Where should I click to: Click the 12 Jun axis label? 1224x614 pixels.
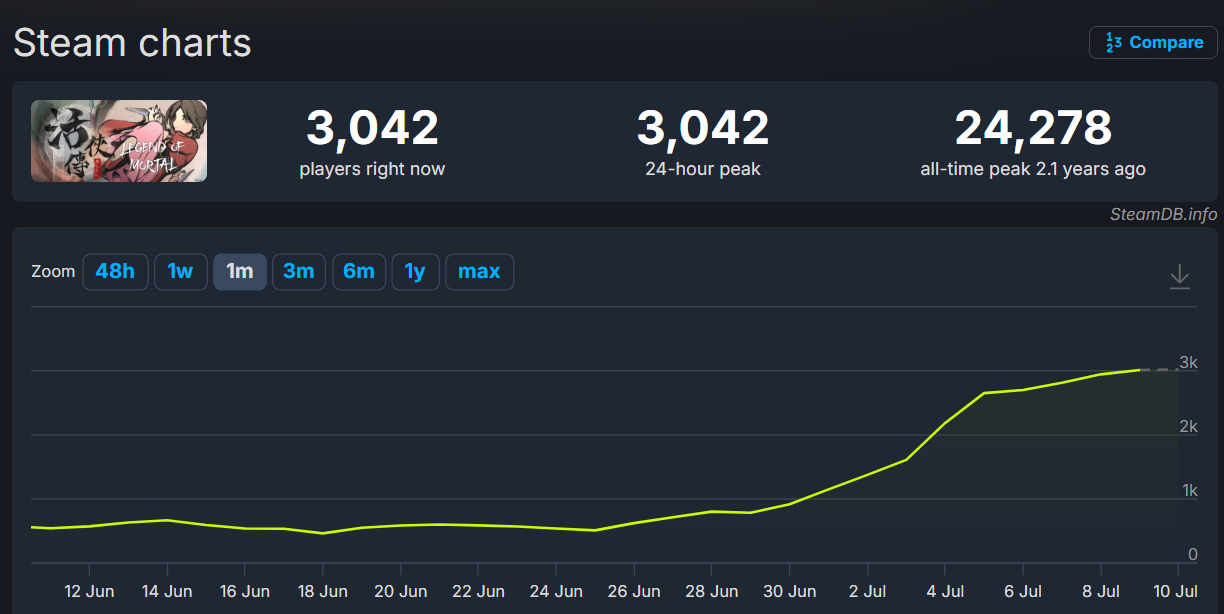(89, 591)
